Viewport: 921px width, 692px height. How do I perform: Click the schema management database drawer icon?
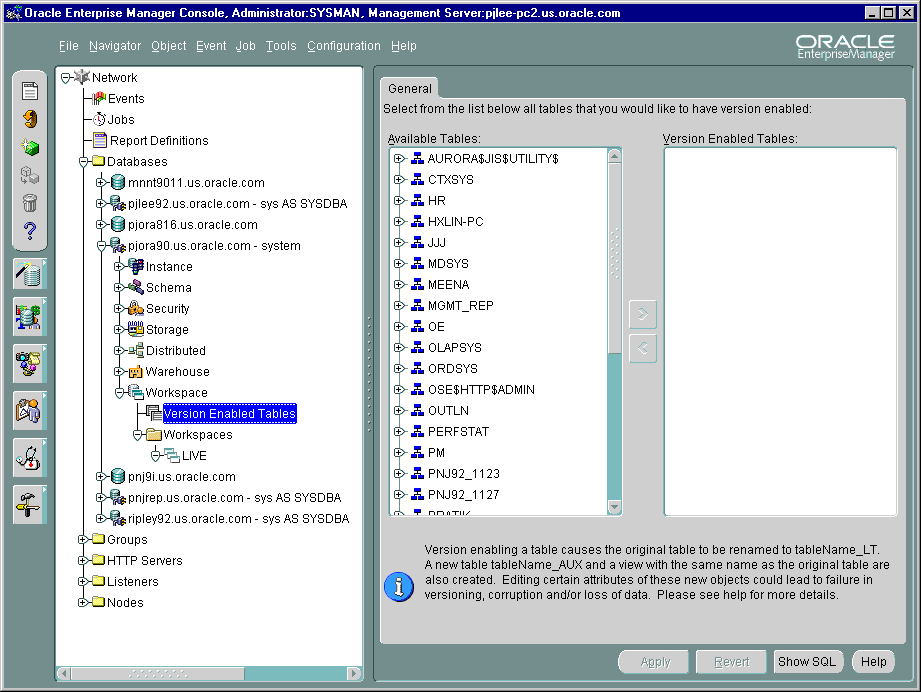[x=30, y=316]
